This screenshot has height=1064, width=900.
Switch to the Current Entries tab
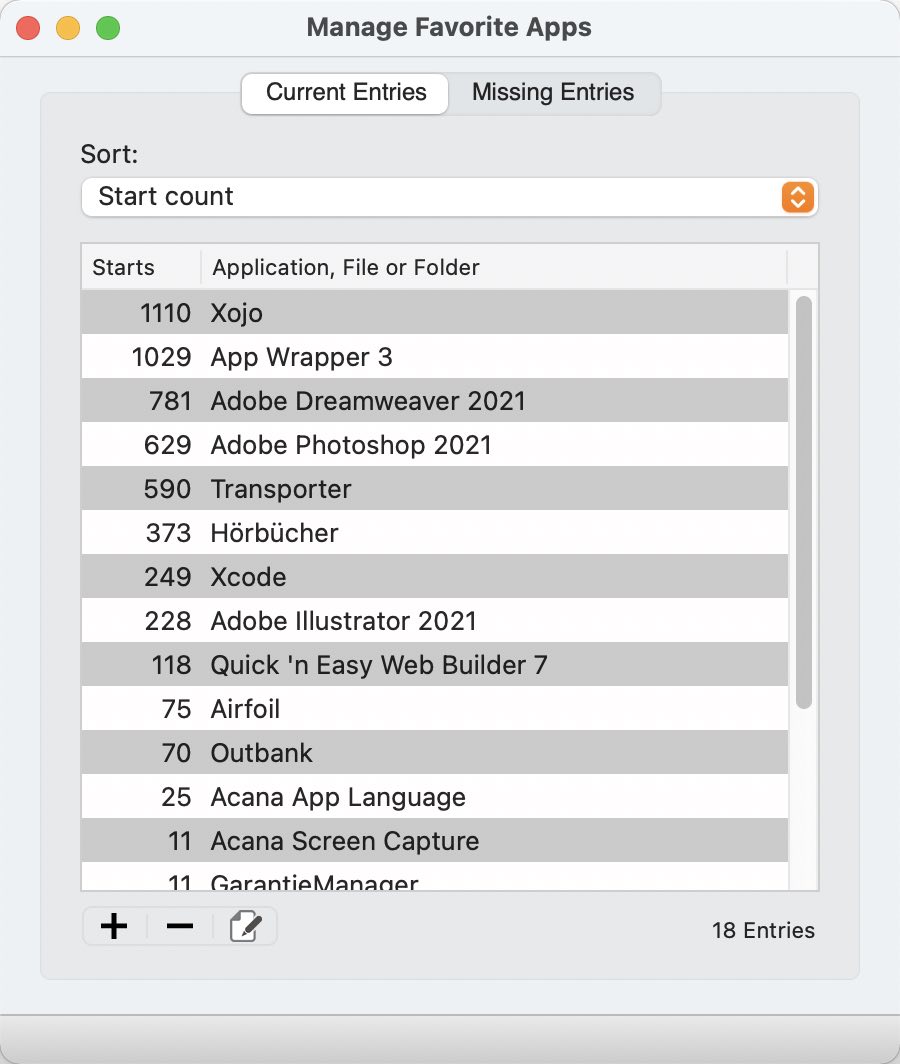pos(345,93)
